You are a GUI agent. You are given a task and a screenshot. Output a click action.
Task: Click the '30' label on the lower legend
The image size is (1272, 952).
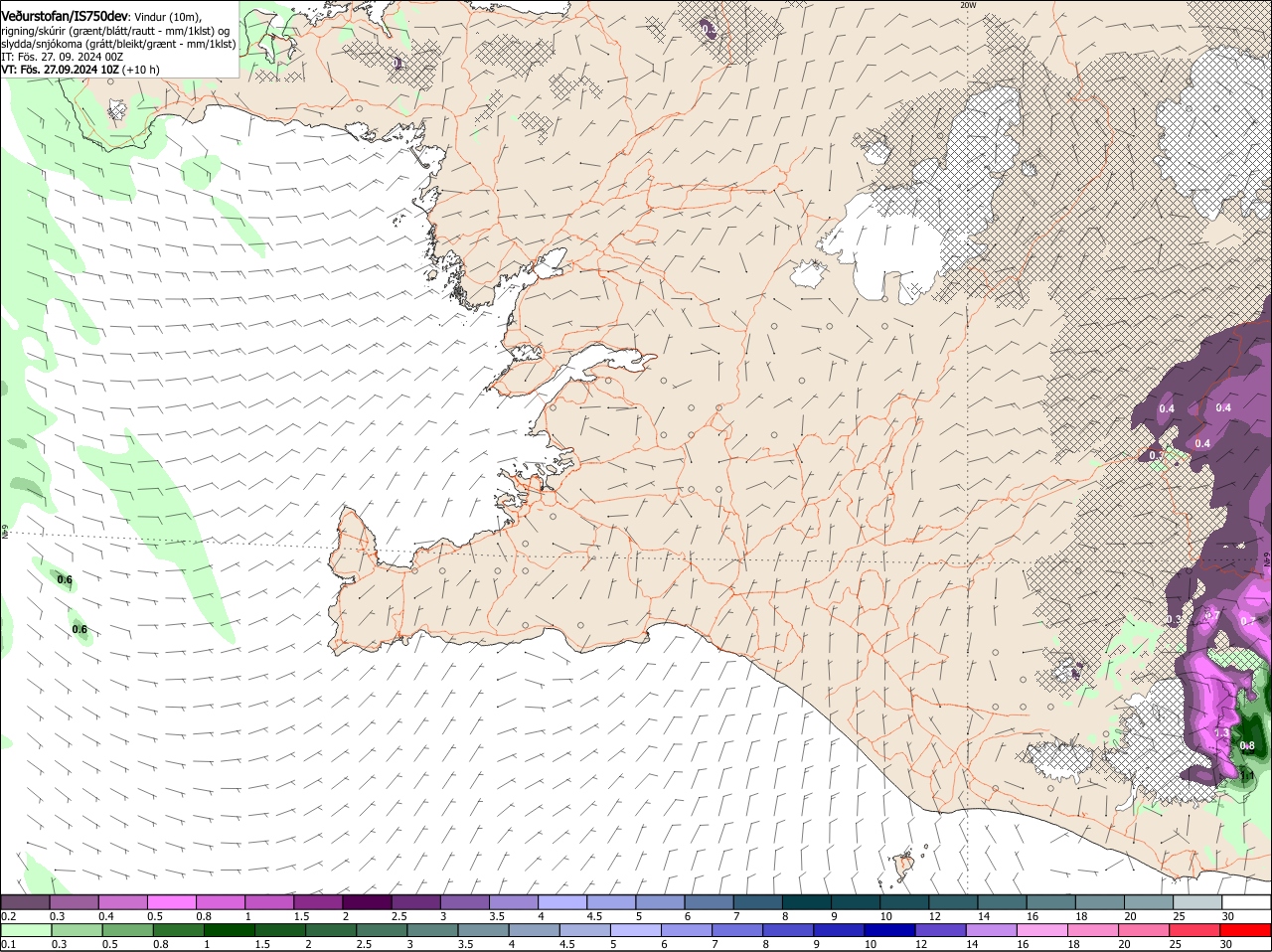pyautogui.click(x=1226, y=944)
